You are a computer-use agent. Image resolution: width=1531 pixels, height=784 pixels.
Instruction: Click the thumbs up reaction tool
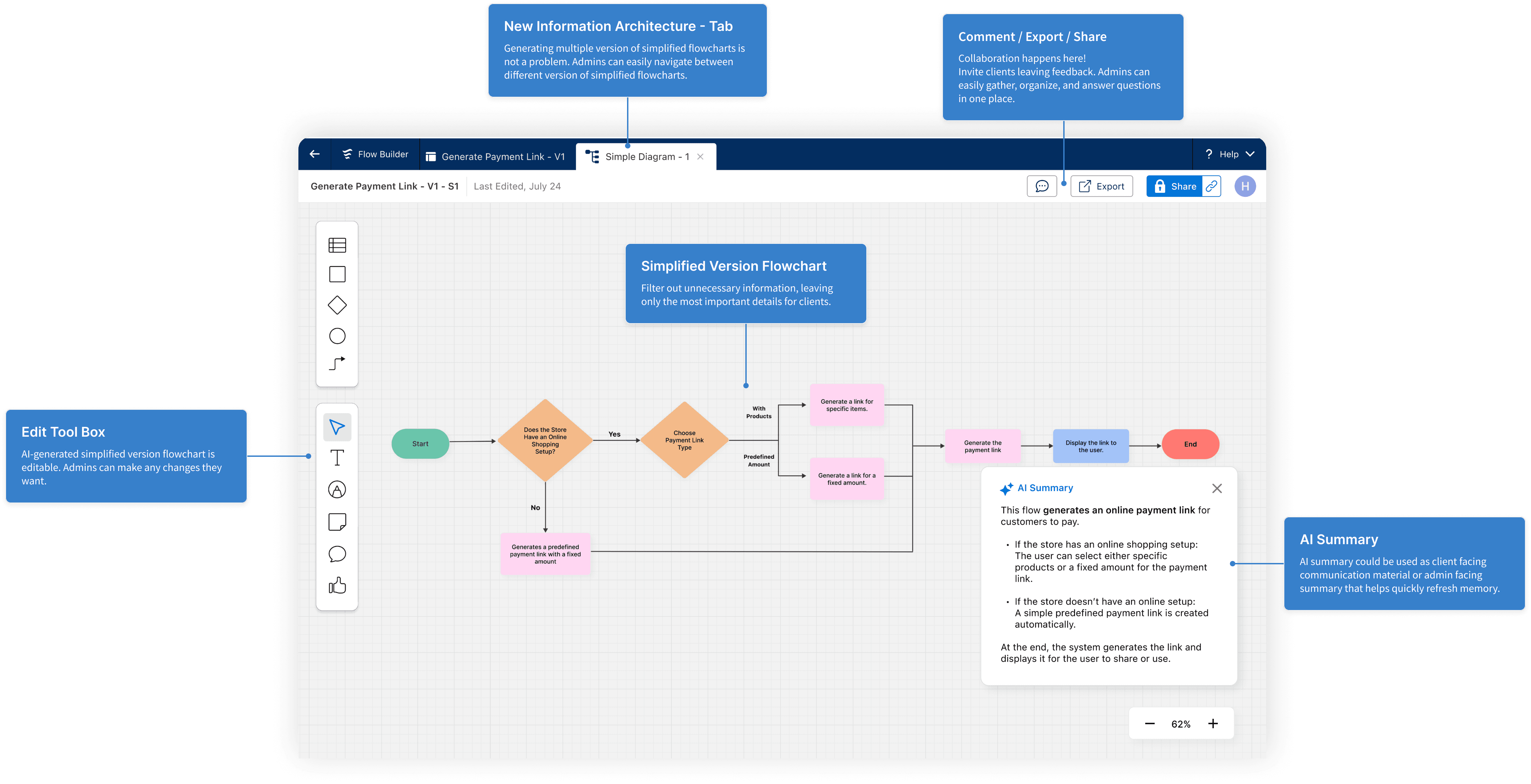click(337, 585)
